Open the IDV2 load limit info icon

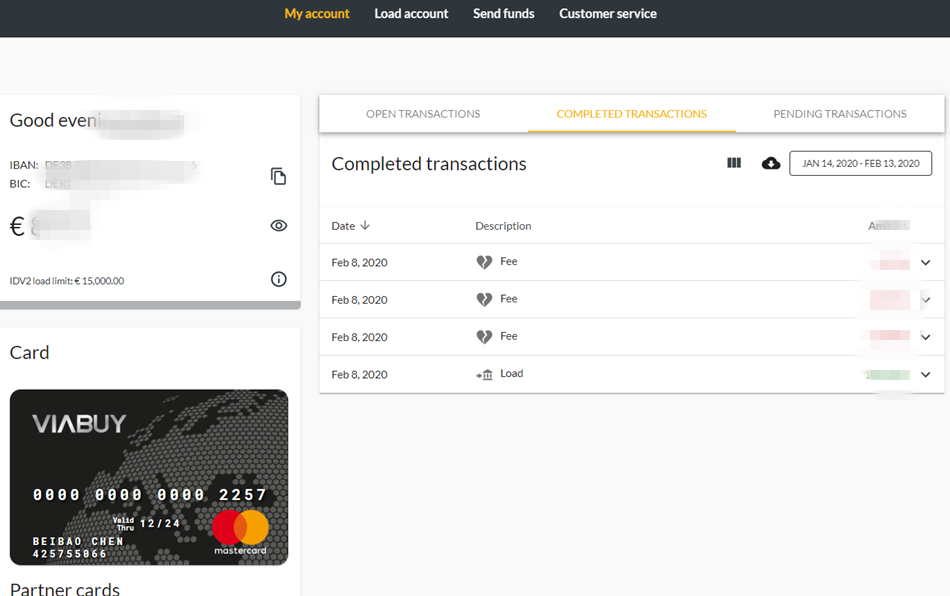tap(278, 279)
